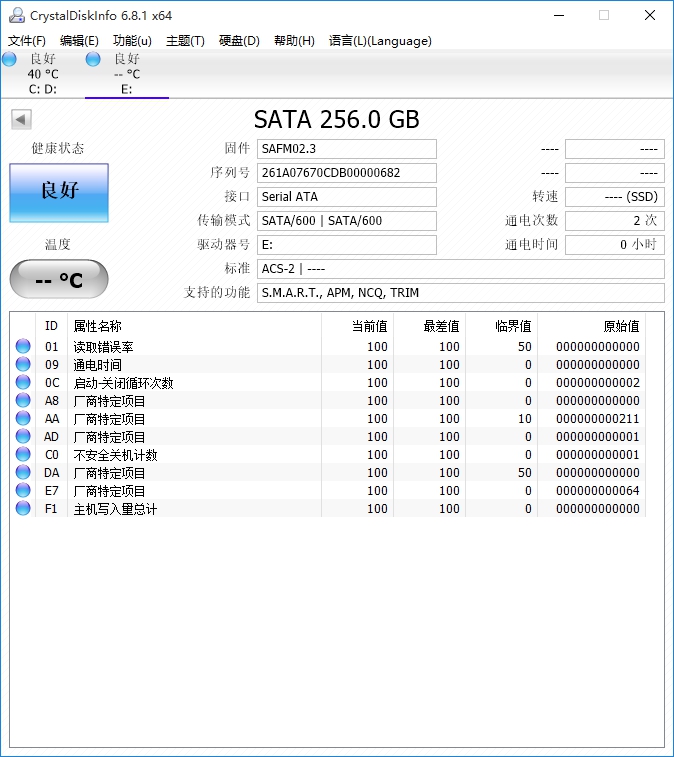Click the 原始值 column header
Image resolution: width=674 pixels, height=757 pixels.
pos(620,326)
